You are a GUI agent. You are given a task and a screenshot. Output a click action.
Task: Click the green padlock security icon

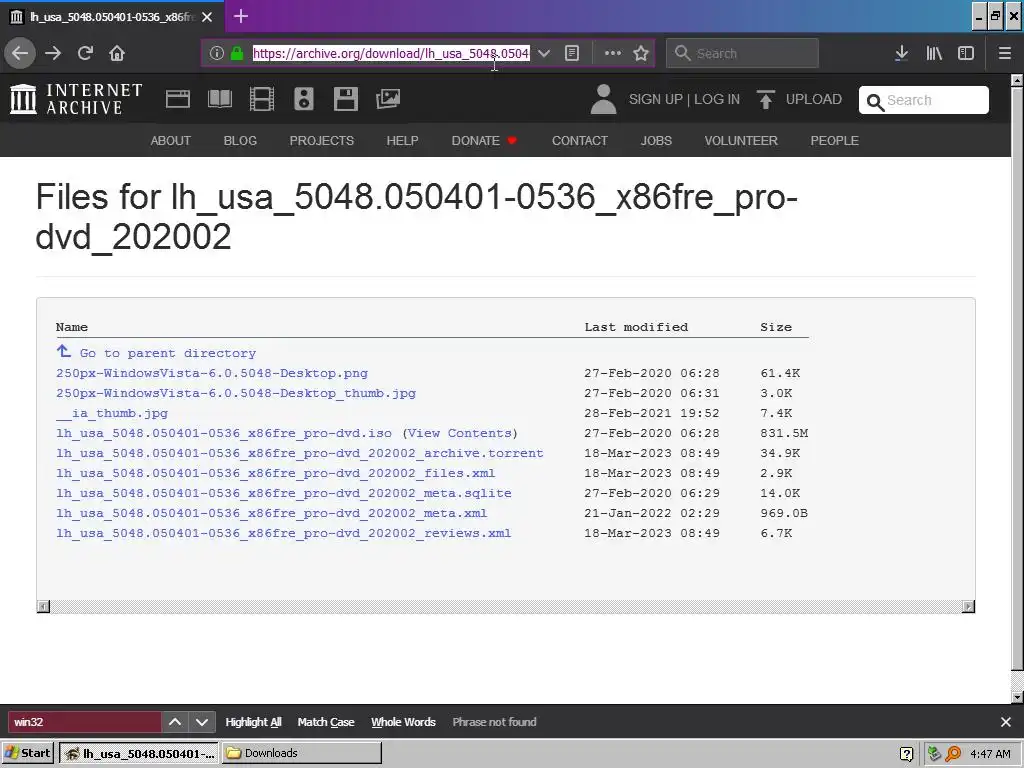(237, 54)
